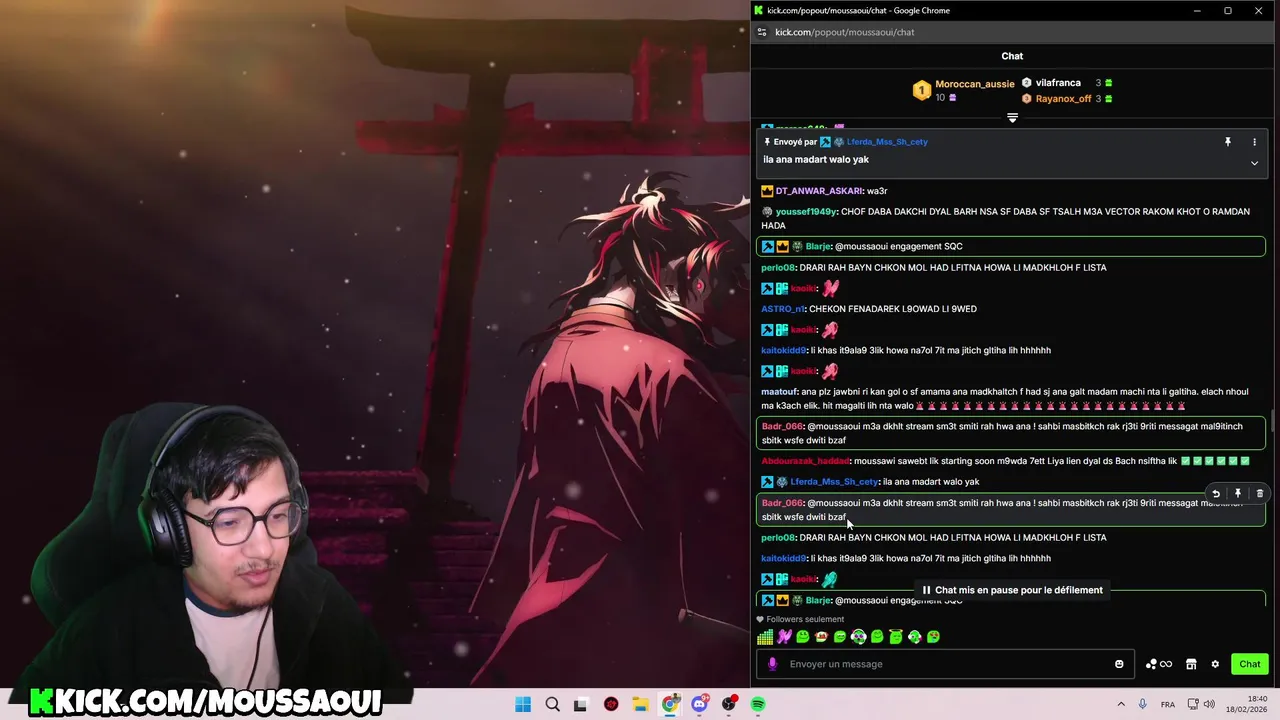
Task: Open DT_ANWAR_ASKARI username profile
Action: tap(818, 191)
